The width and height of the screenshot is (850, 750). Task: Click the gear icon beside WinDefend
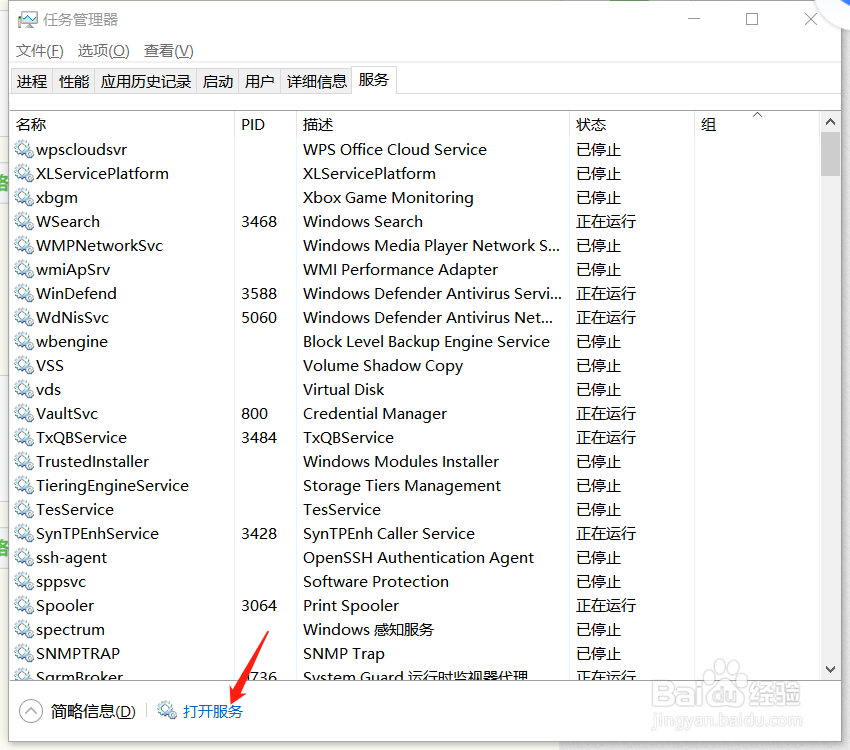pos(24,293)
